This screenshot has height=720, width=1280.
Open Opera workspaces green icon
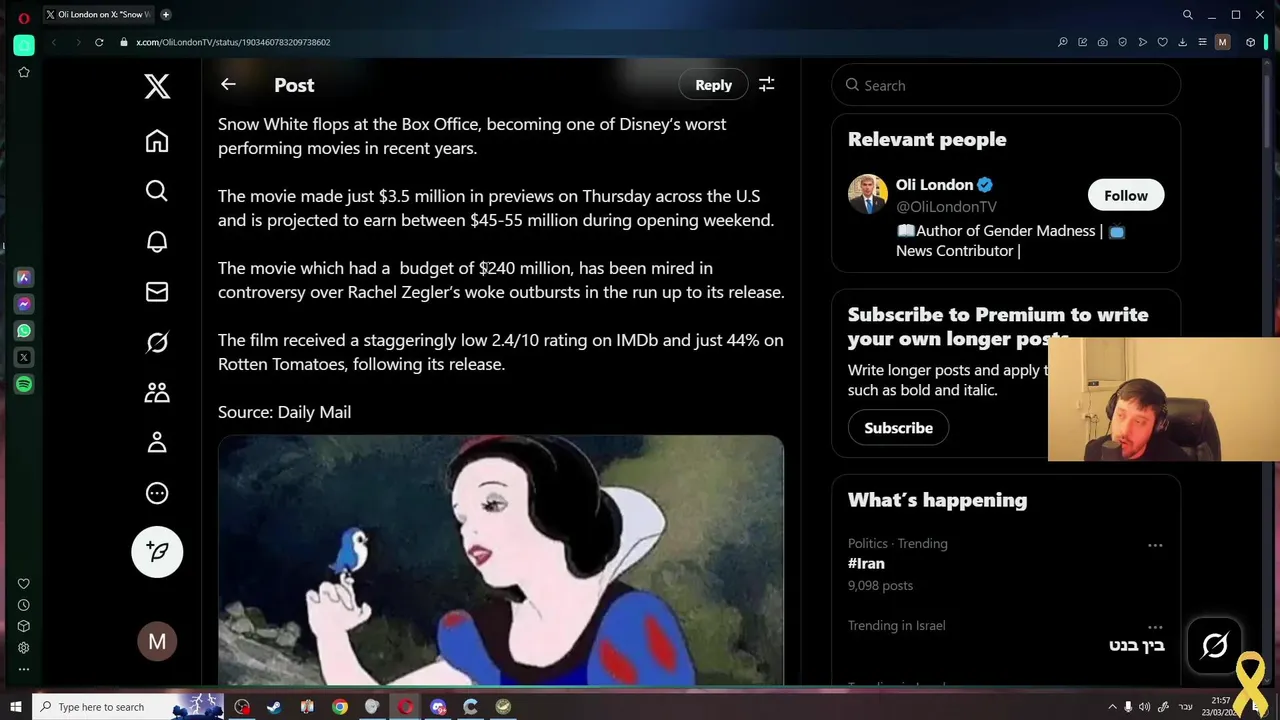24,45
